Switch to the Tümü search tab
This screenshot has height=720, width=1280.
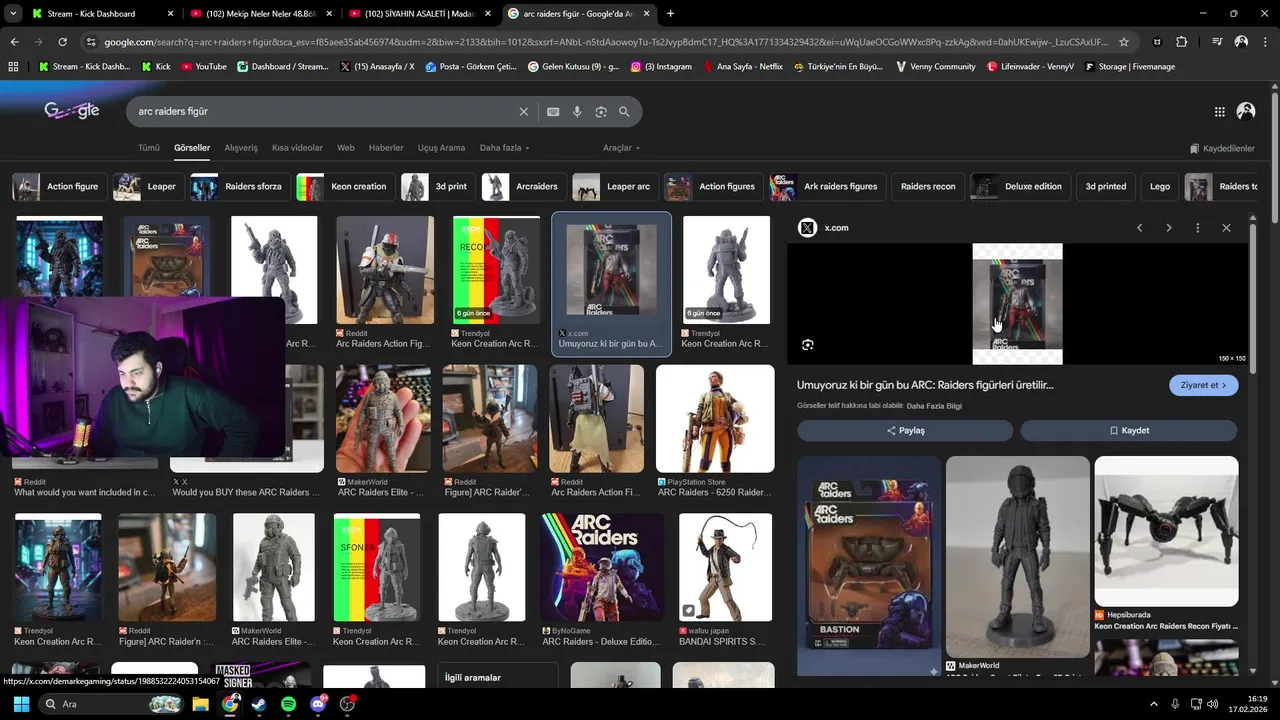149,148
